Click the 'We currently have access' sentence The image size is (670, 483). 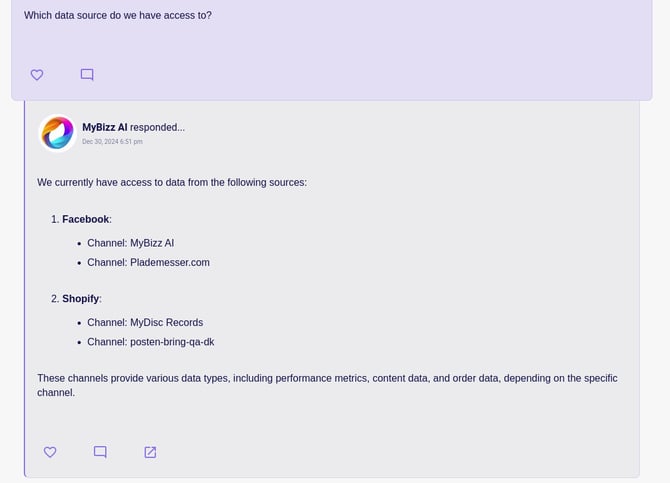(172, 183)
